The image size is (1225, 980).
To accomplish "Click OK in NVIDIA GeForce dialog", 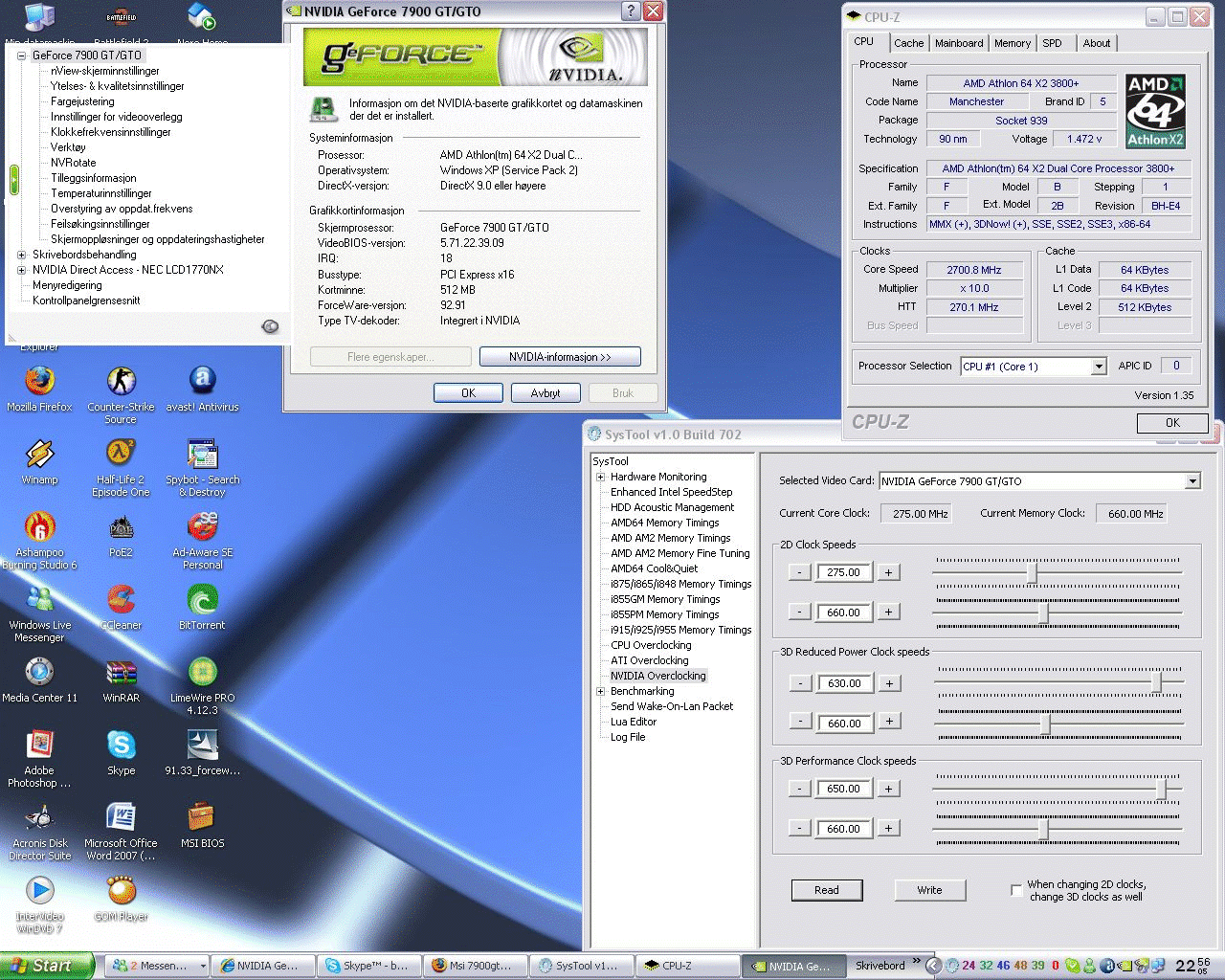I will point(468,392).
